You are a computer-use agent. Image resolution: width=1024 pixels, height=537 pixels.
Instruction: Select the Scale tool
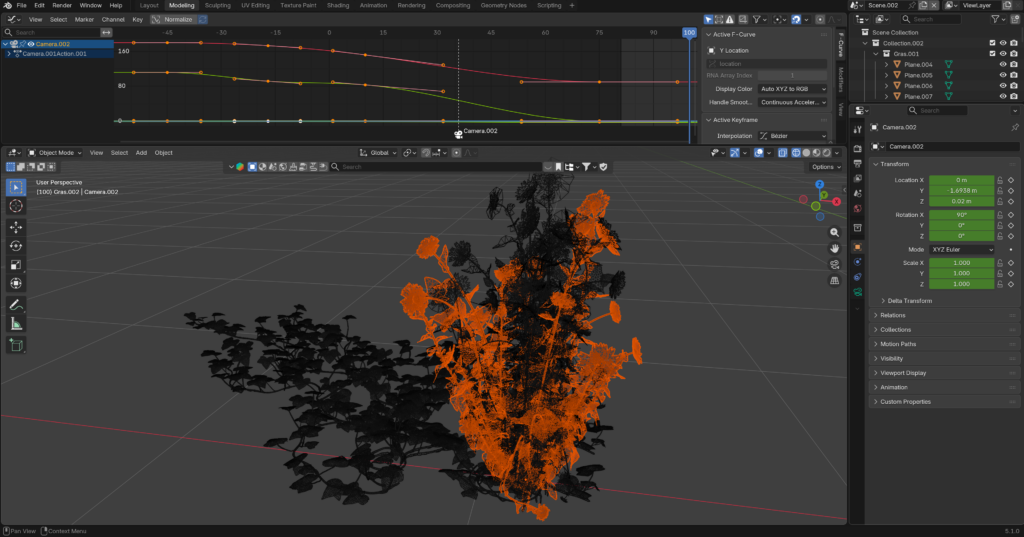(16, 265)
